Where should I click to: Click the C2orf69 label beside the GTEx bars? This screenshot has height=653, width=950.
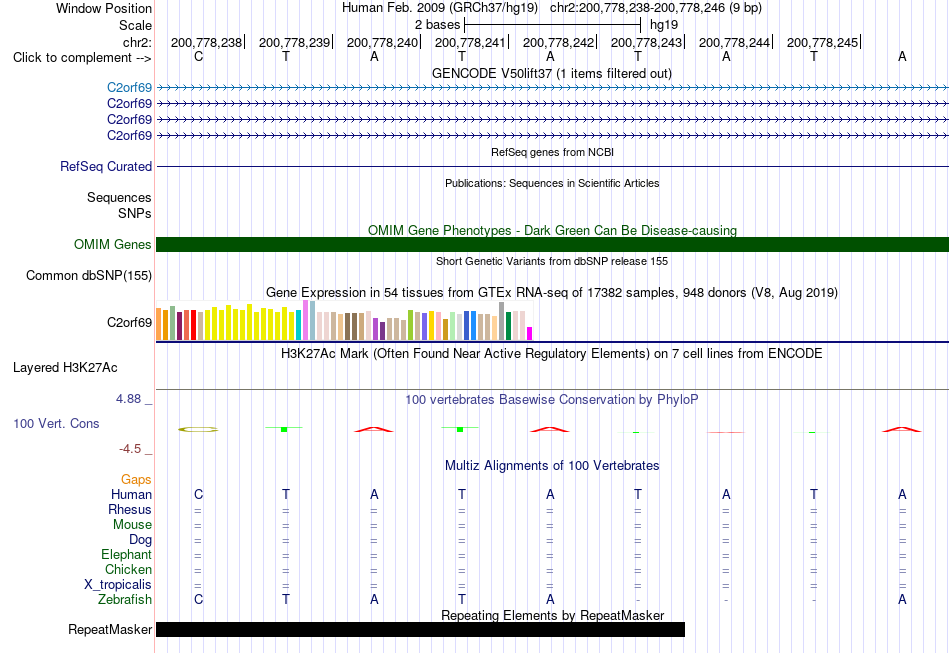click(x=130, y=322)
